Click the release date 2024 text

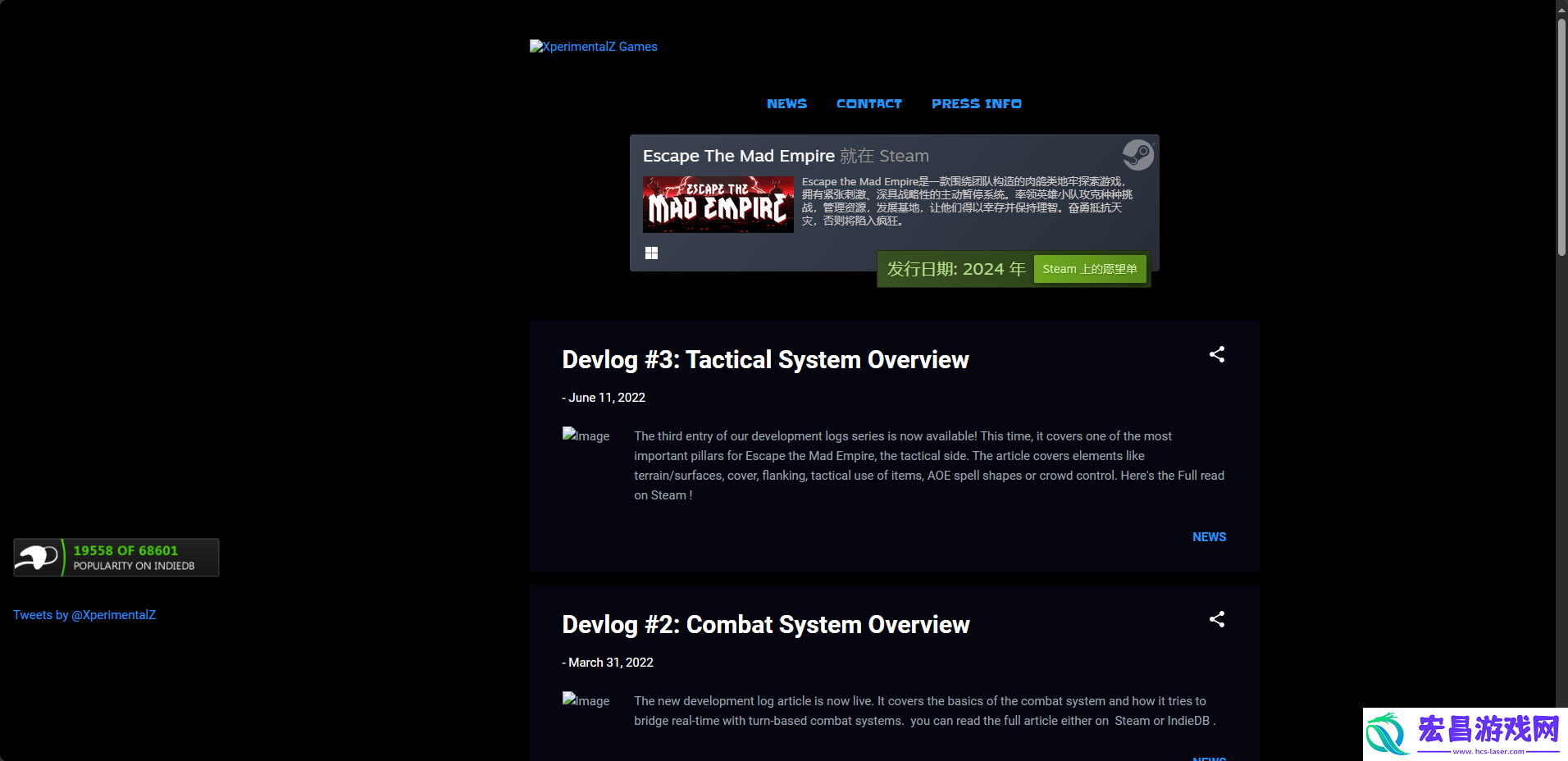point(956,269)
